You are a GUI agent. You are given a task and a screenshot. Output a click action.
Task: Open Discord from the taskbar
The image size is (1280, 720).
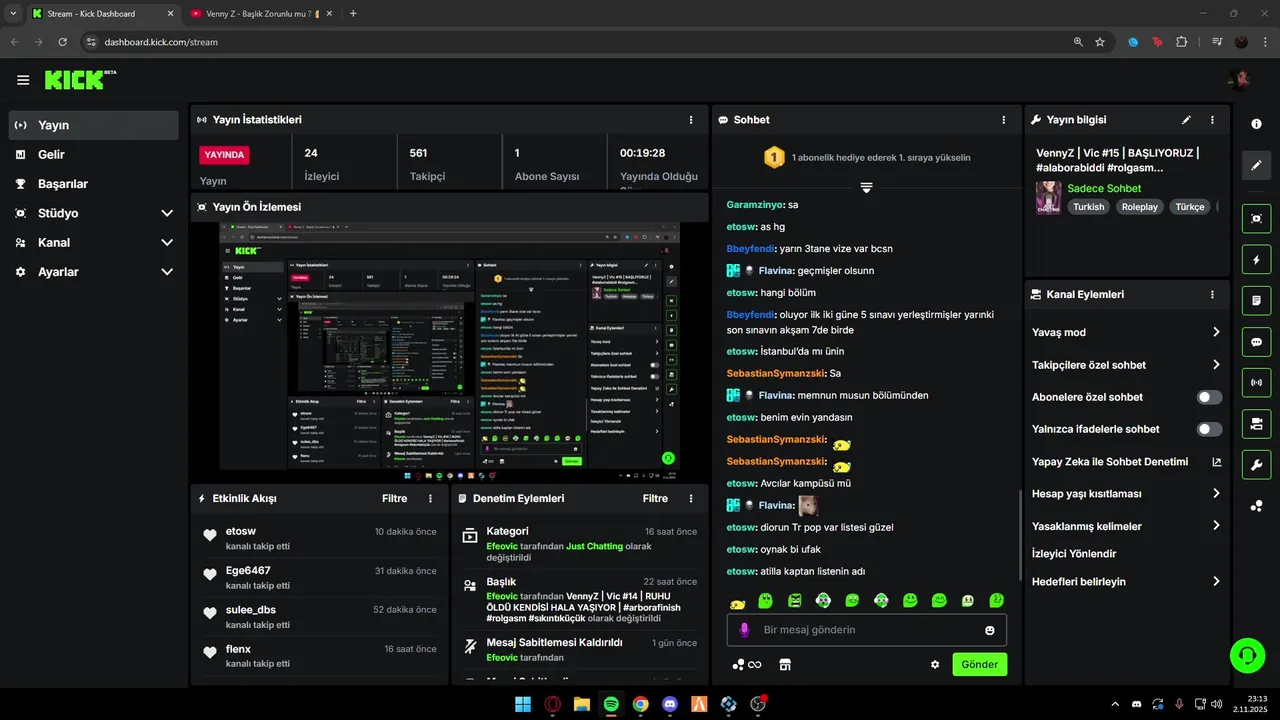click(670, 704)
